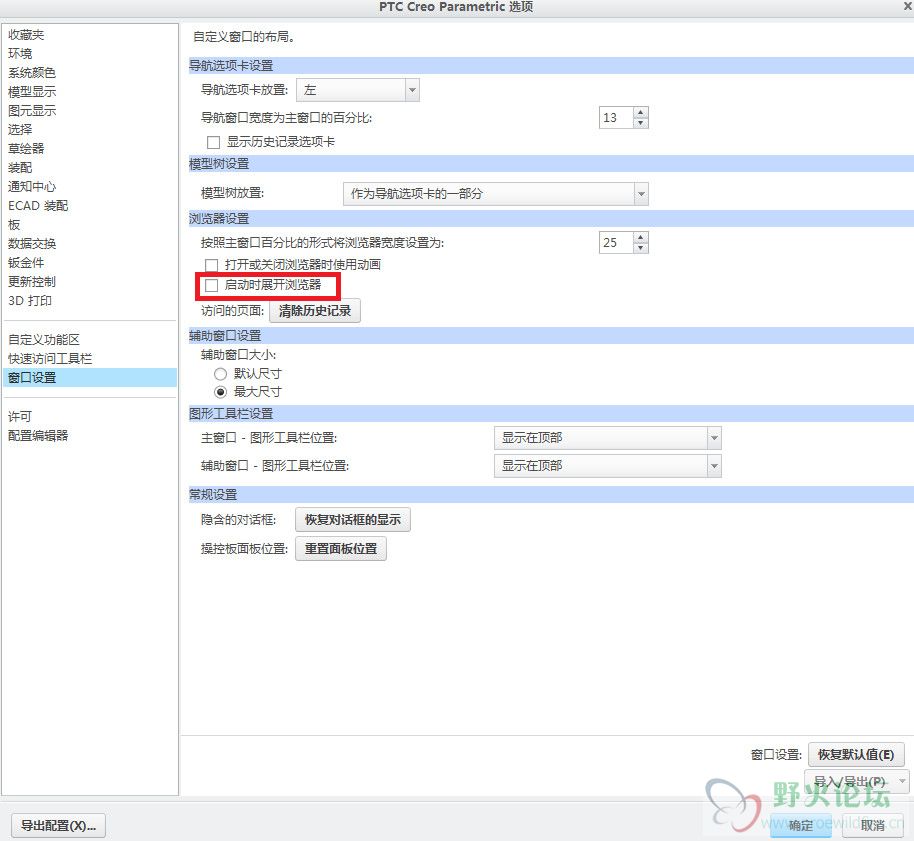Open 配置编辑器 page
The width and height of the screenshot is (914, 841).
[x=38, y=435]
